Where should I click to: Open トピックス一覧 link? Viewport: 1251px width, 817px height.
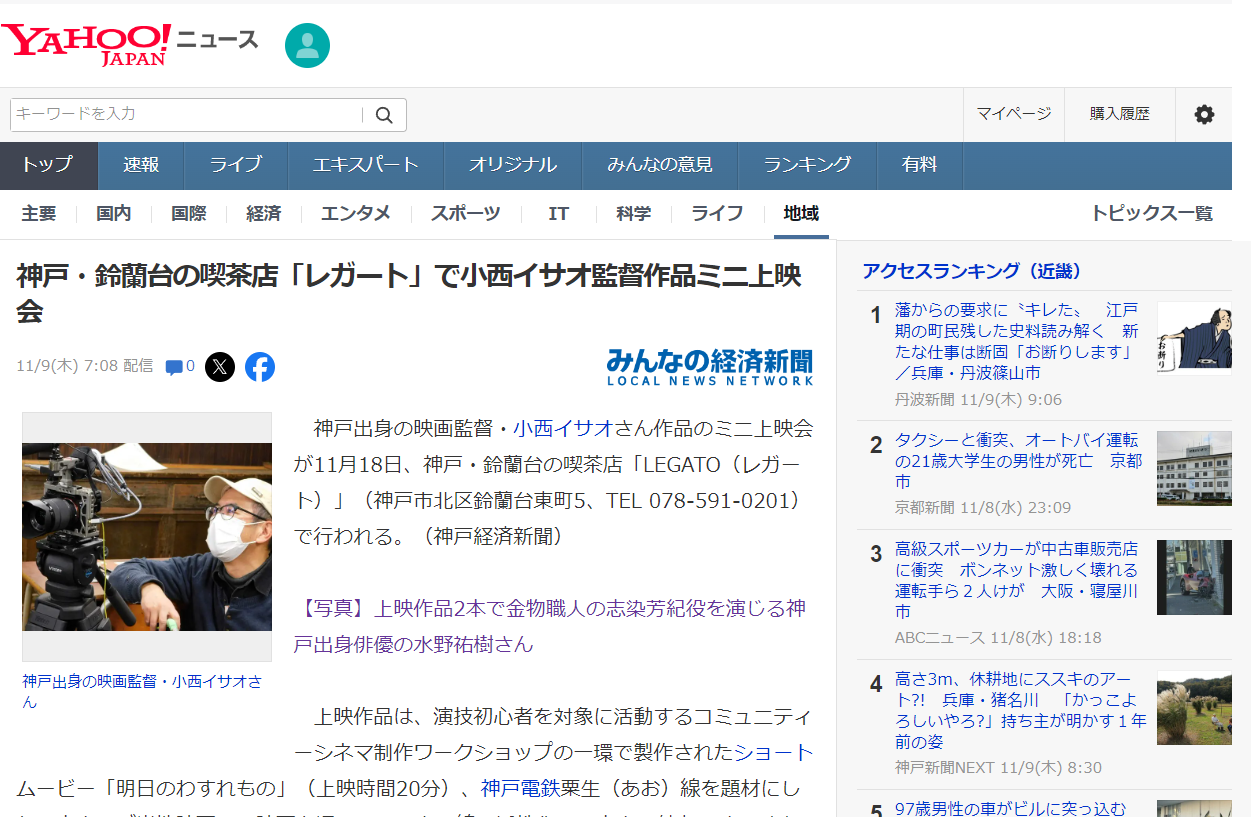click(1151, 214)
